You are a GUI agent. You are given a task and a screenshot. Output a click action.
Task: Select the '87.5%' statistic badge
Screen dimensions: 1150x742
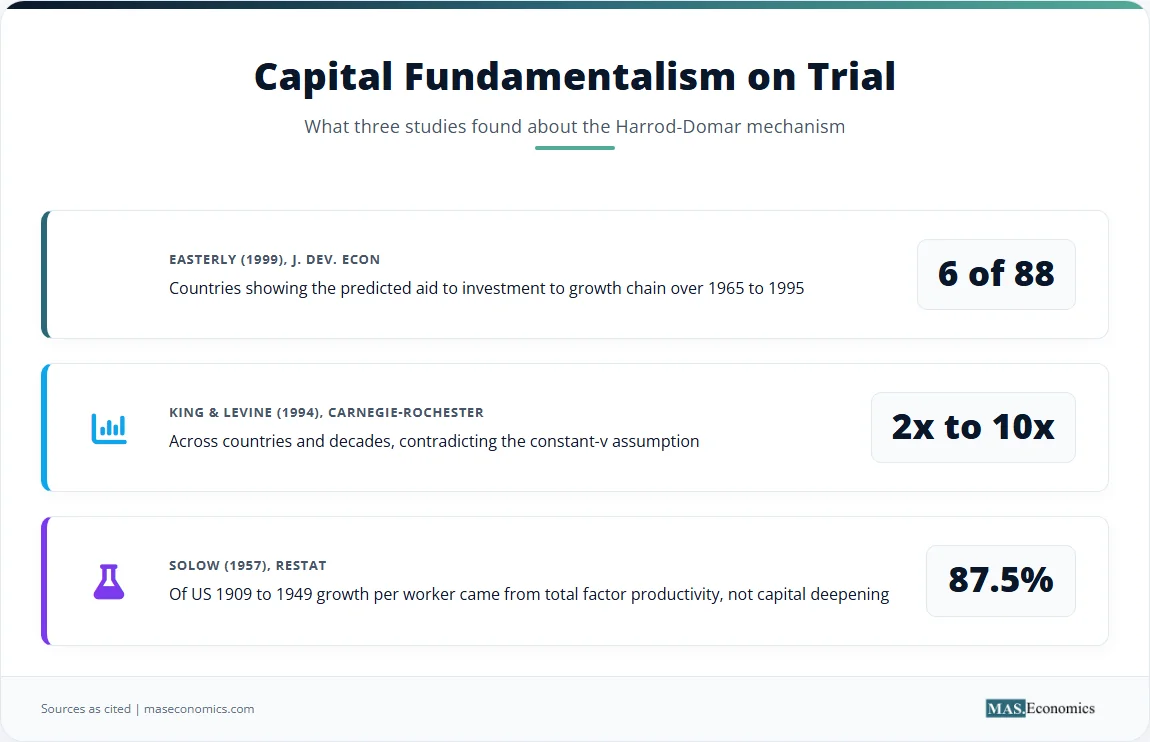[1000, 581]
